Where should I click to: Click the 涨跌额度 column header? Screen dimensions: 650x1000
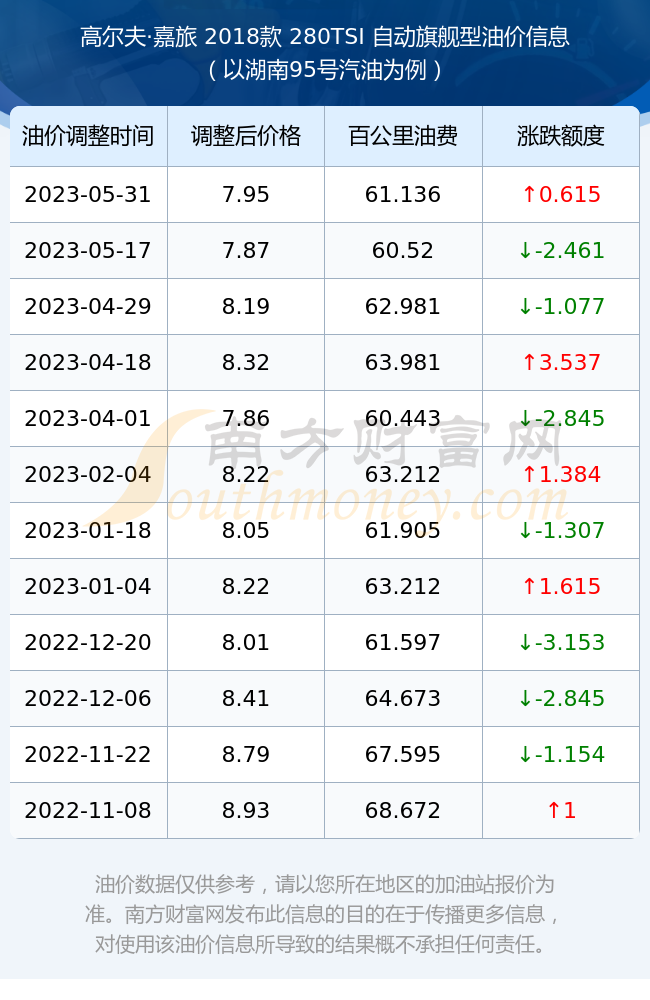561,136
